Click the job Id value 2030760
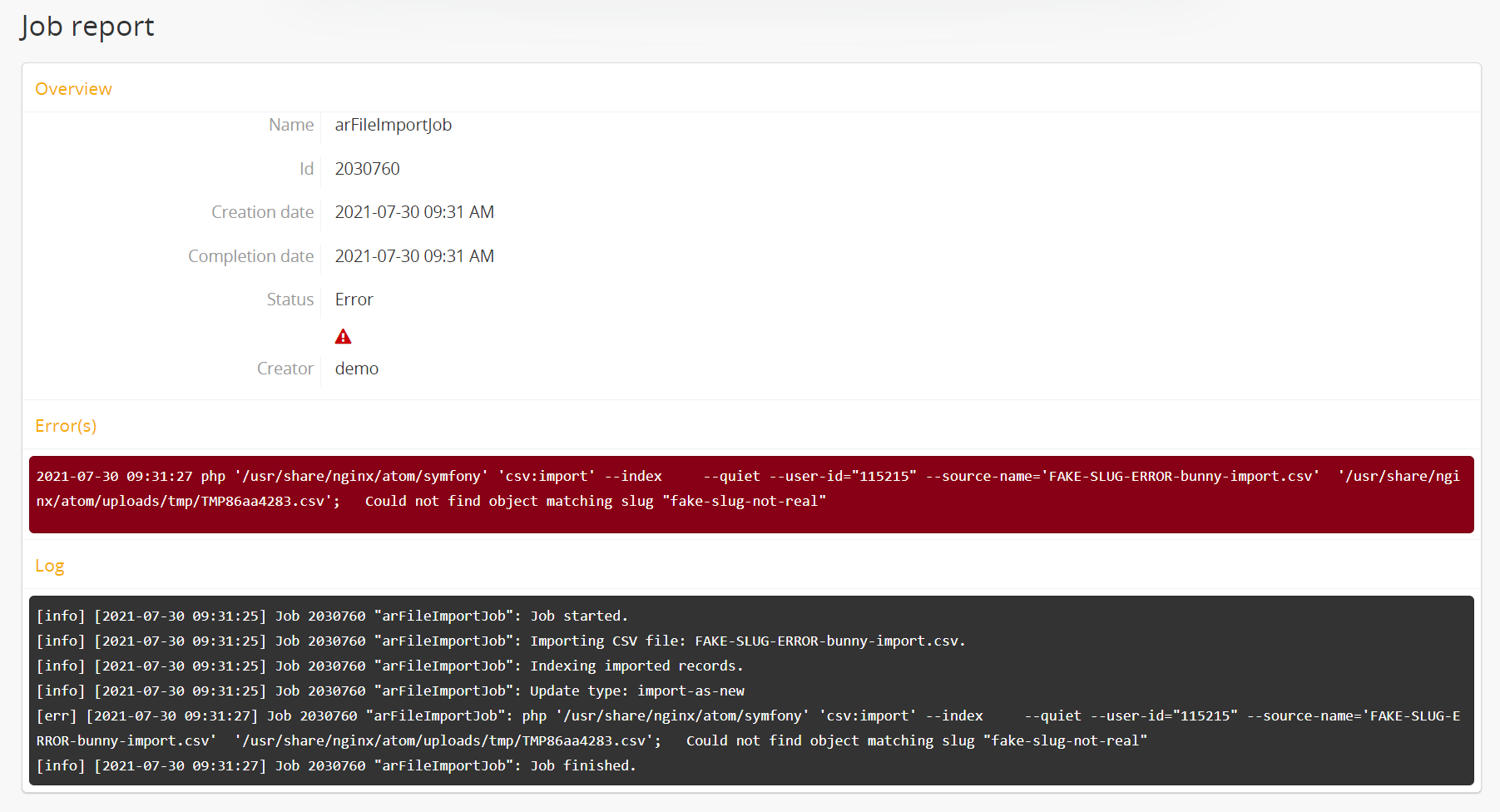The image size is (1500, 812). point(367,169)
